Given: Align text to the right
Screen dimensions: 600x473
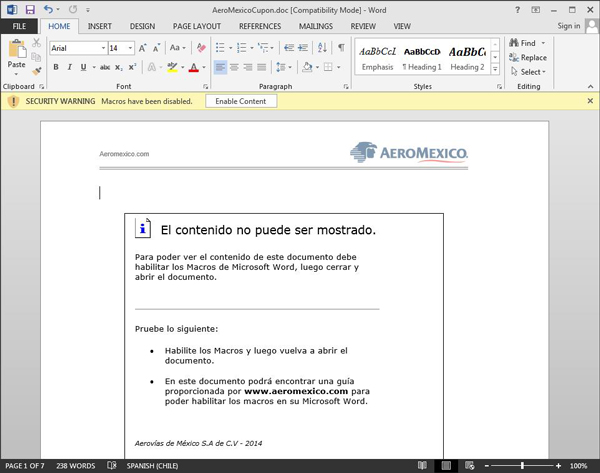Looking at the screenshot, I should click(x=248, y=67).
